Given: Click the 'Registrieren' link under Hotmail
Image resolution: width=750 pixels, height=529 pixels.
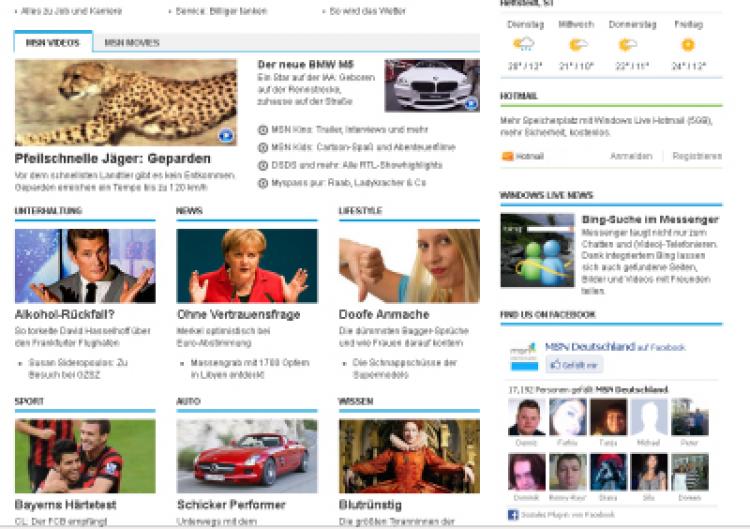Looking at the screenshot, I should (x=696, y=157).
